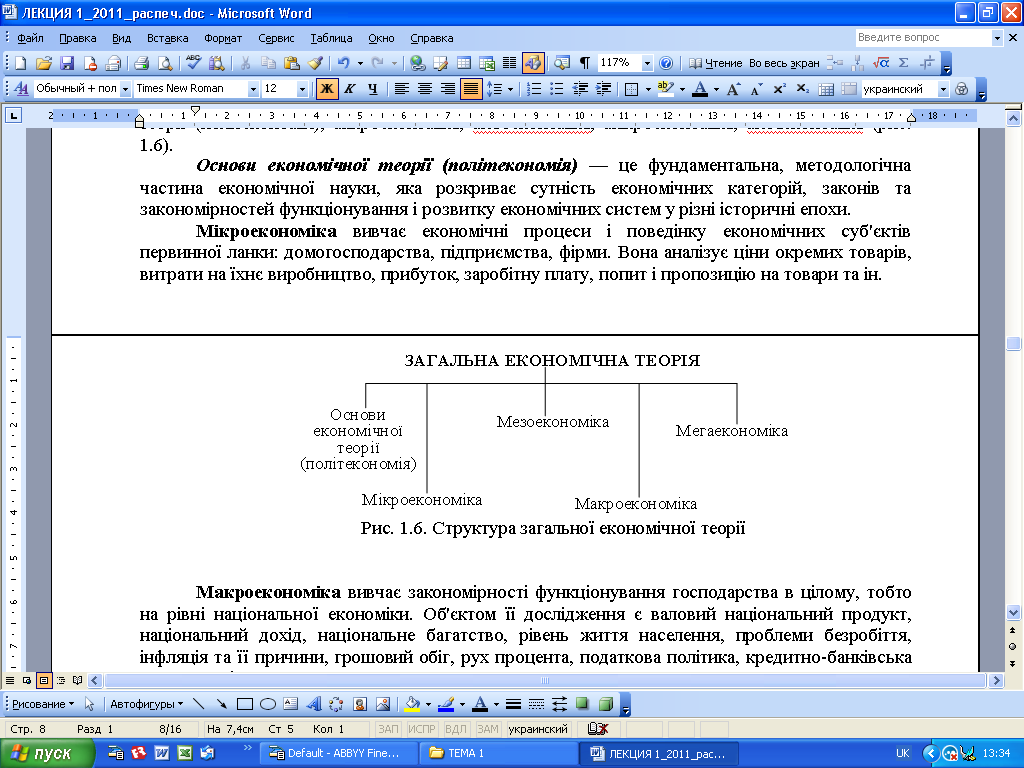Align text to the center
The width and height of the screenshot is (1024, 768).
pos(424,89)
